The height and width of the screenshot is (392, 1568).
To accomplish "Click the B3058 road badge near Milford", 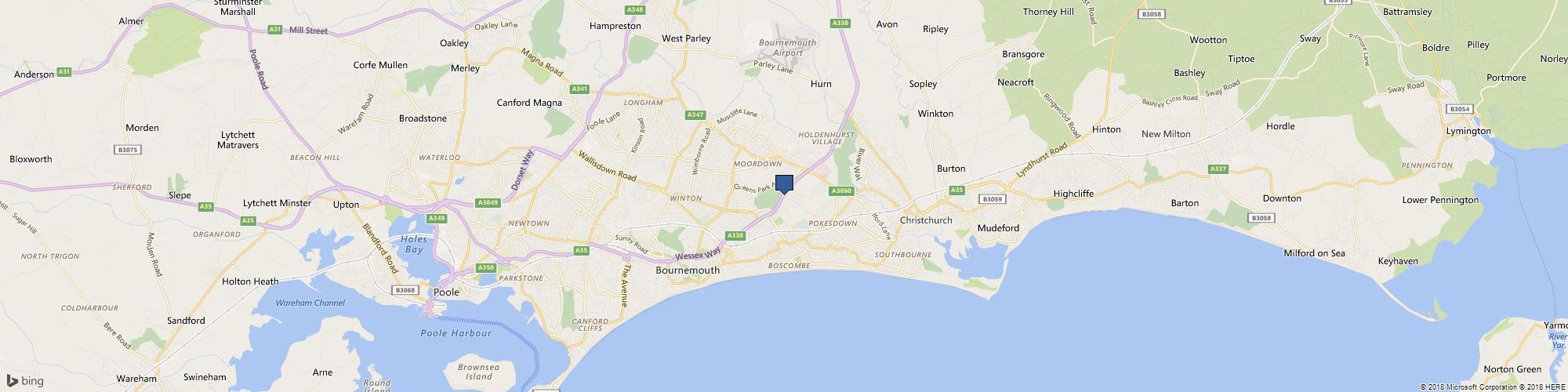I will click(1261, 218).
